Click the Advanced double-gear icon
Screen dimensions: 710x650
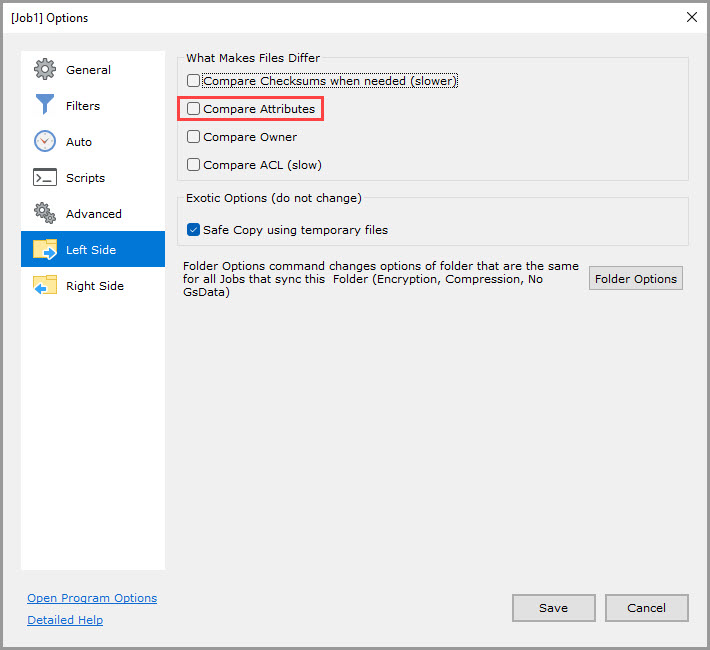click(45, 214)
